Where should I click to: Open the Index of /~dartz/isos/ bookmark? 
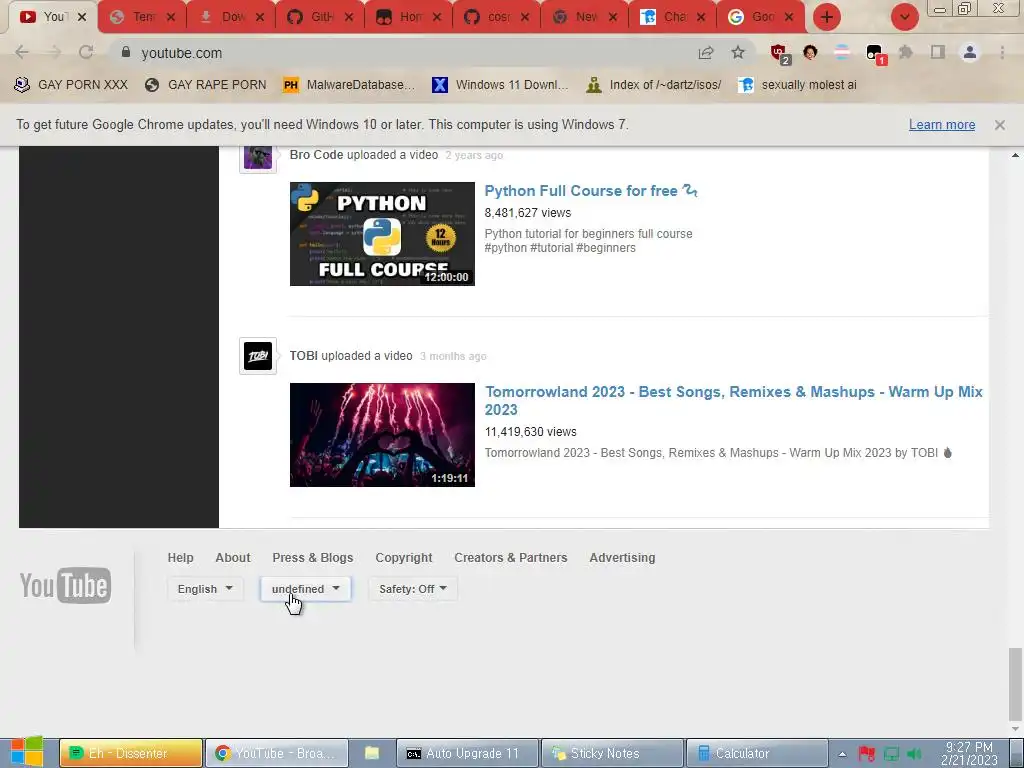coord(654,85)
